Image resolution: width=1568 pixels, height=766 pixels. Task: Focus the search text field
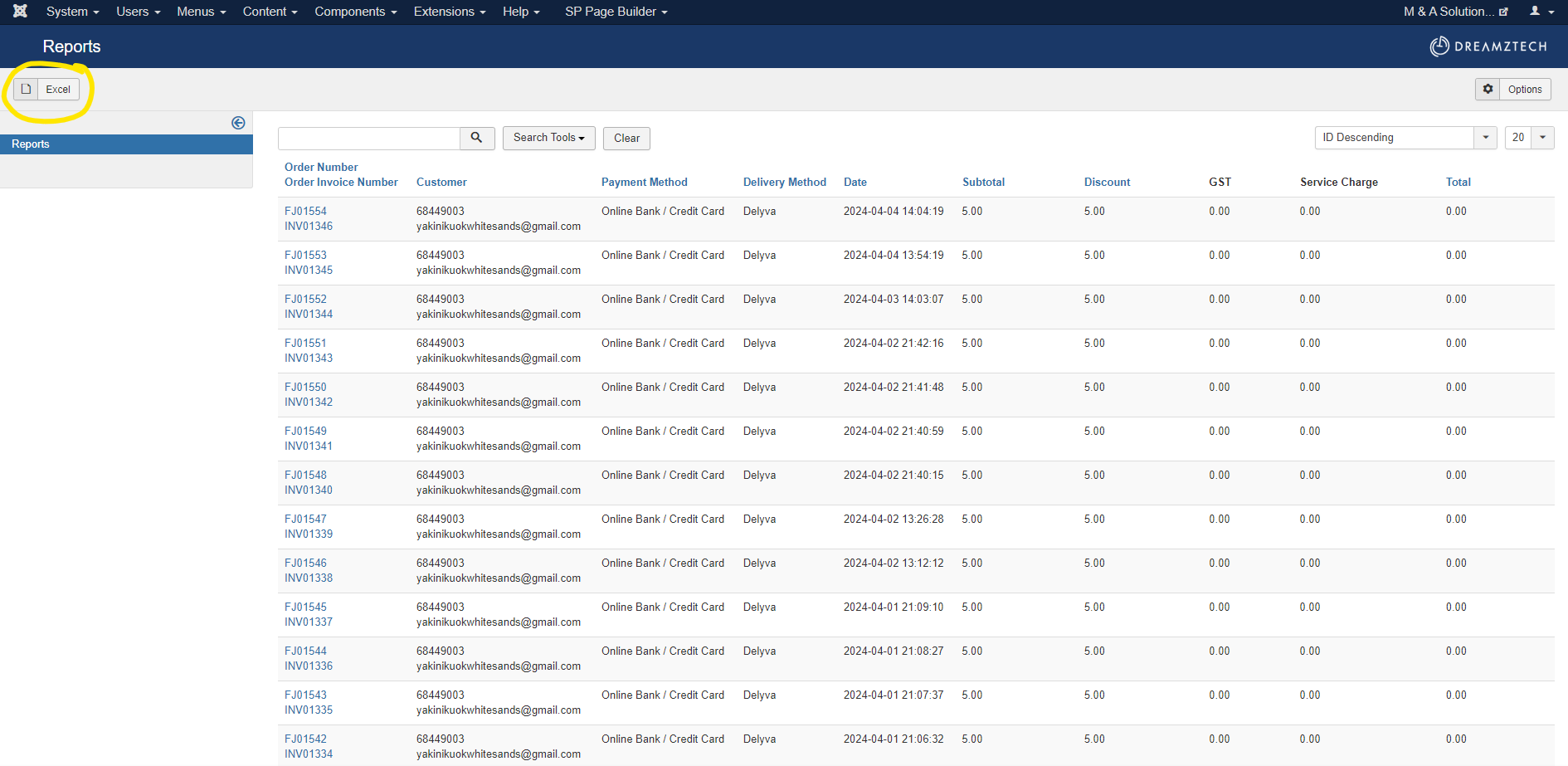pos(369,138)
